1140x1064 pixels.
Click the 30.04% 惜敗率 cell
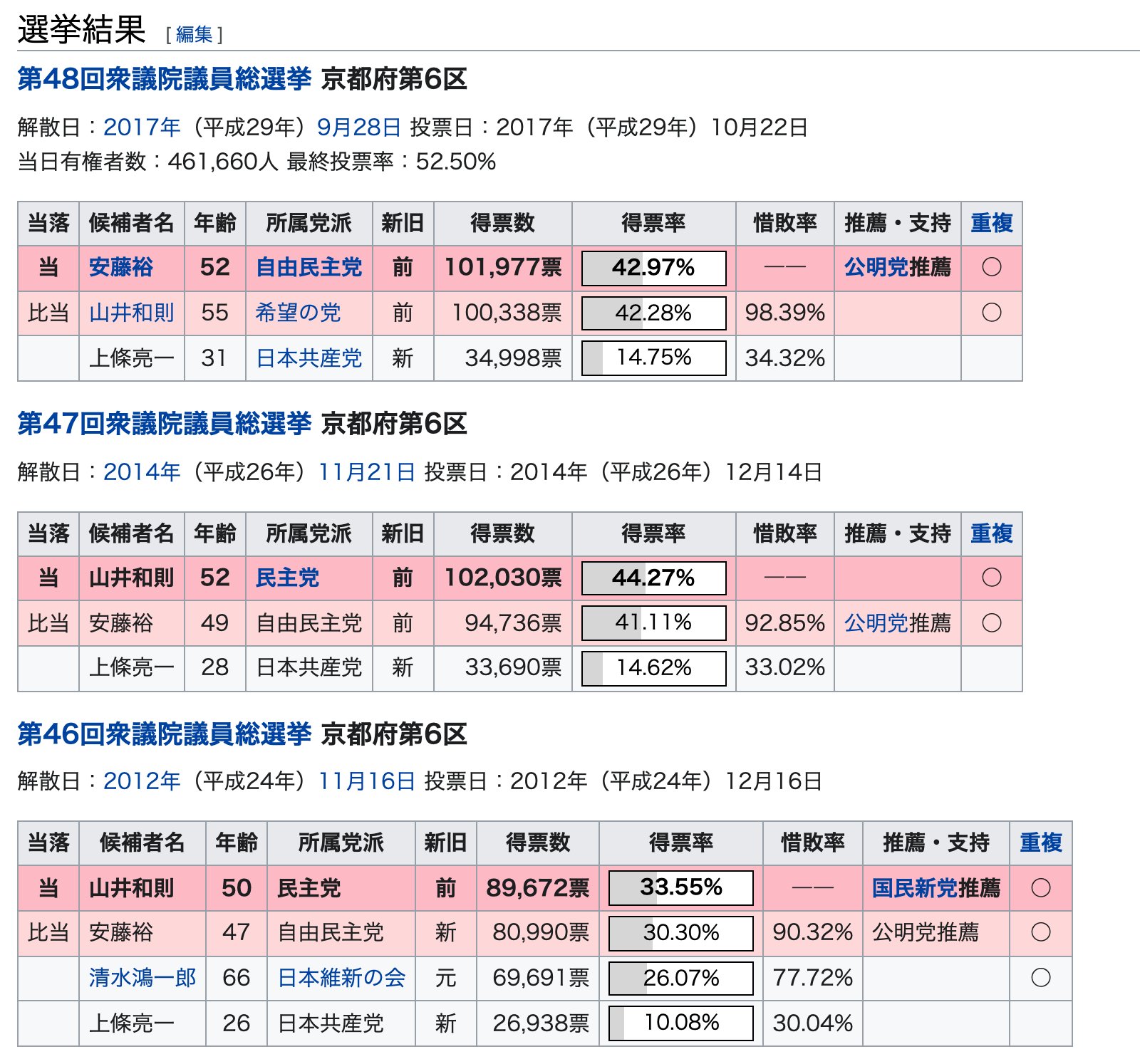[x=813, y=1023]
